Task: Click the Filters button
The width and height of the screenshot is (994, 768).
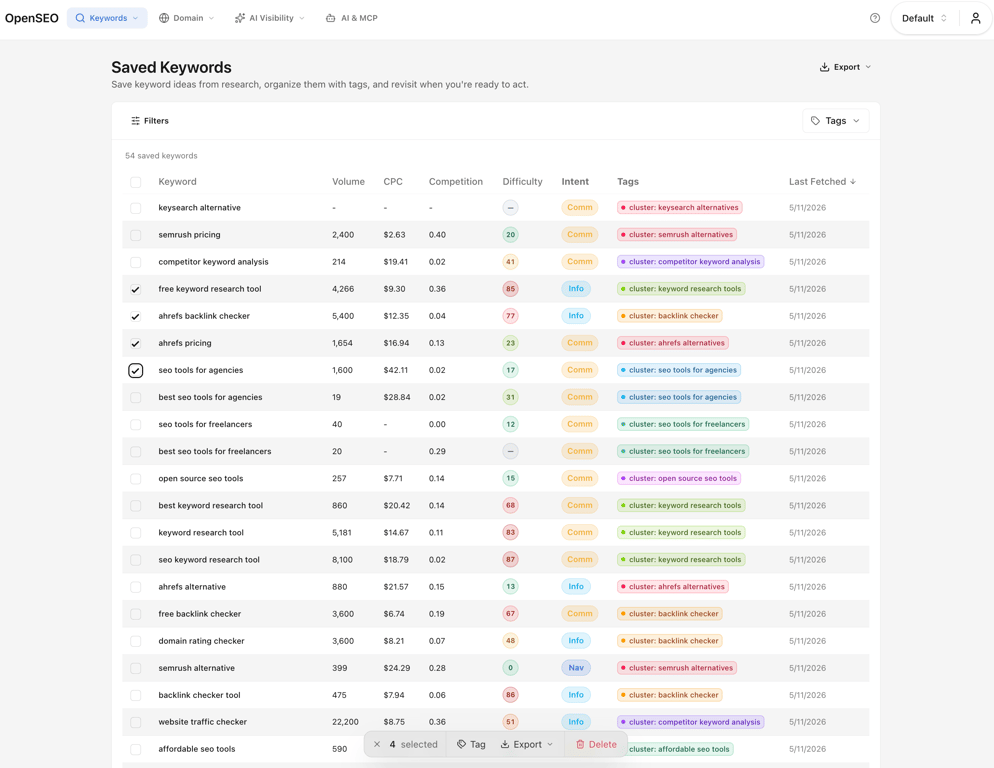Action: tap(150, 120)
